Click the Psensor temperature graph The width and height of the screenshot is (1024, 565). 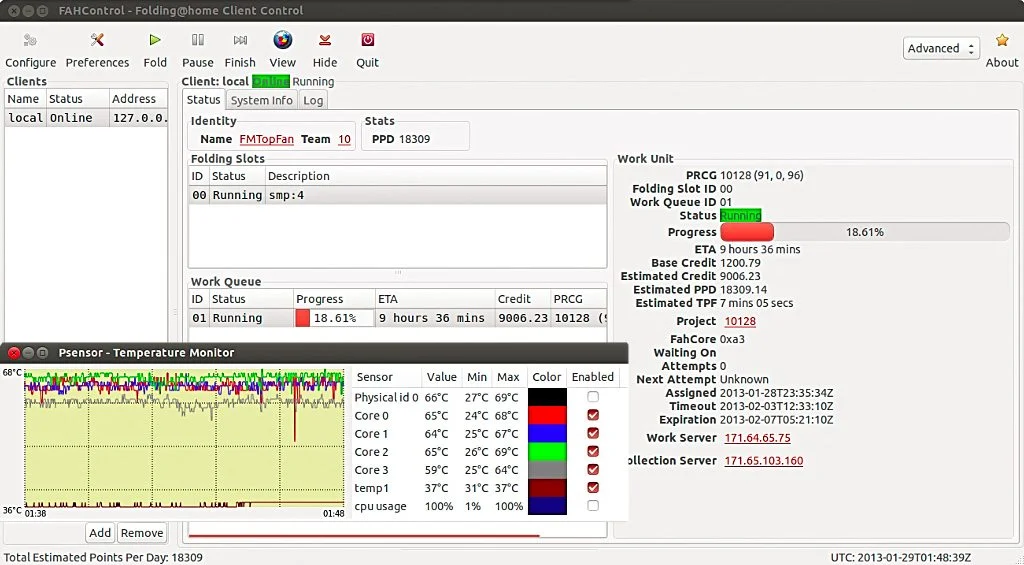click(x=184, y=439)
